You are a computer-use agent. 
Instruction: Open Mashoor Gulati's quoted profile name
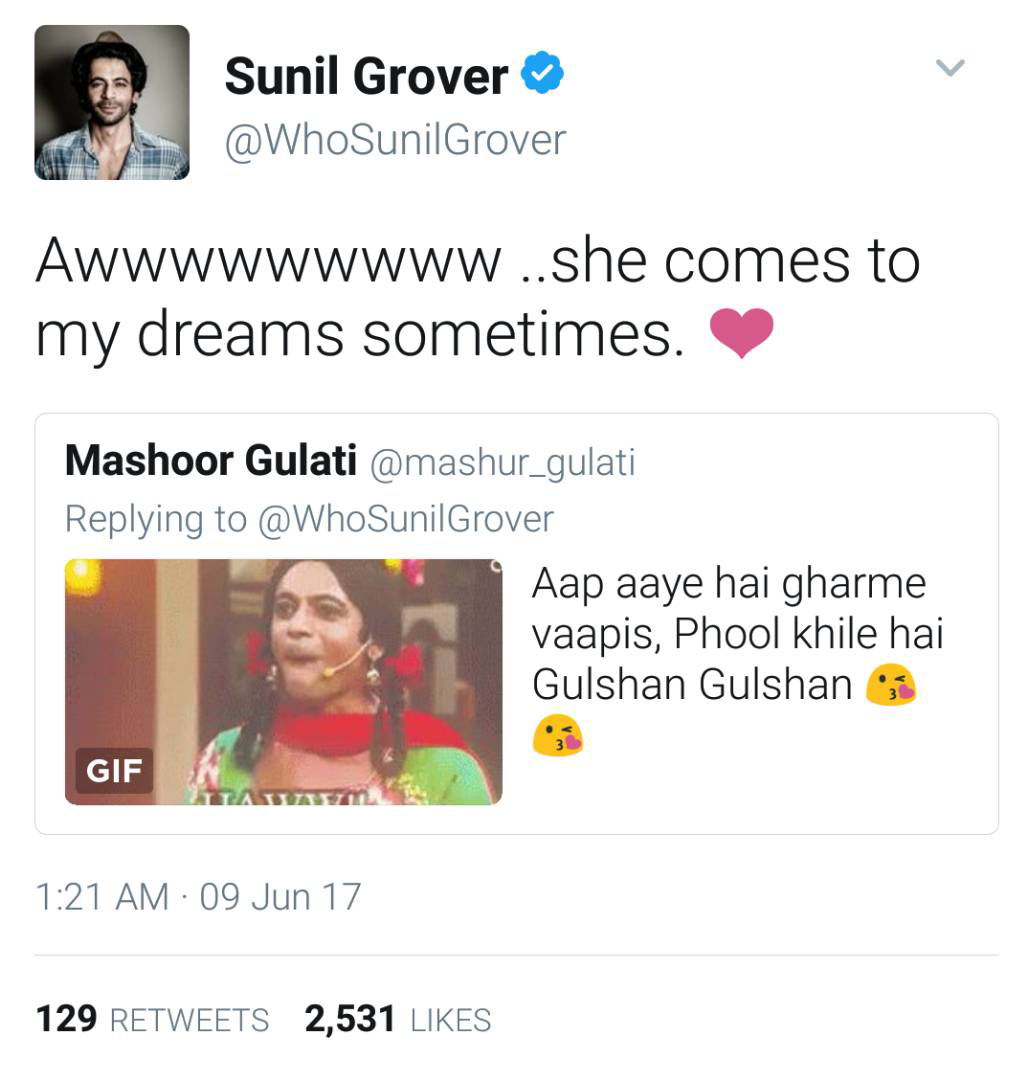point(211,460)
